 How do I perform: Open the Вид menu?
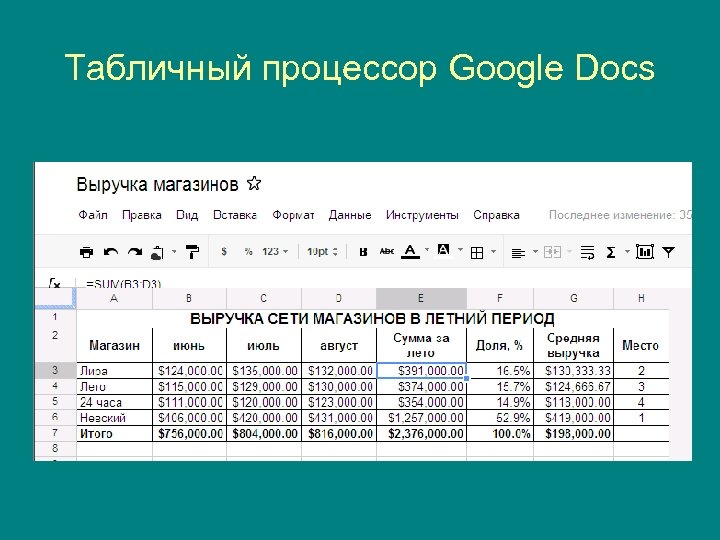click(187, 215)
